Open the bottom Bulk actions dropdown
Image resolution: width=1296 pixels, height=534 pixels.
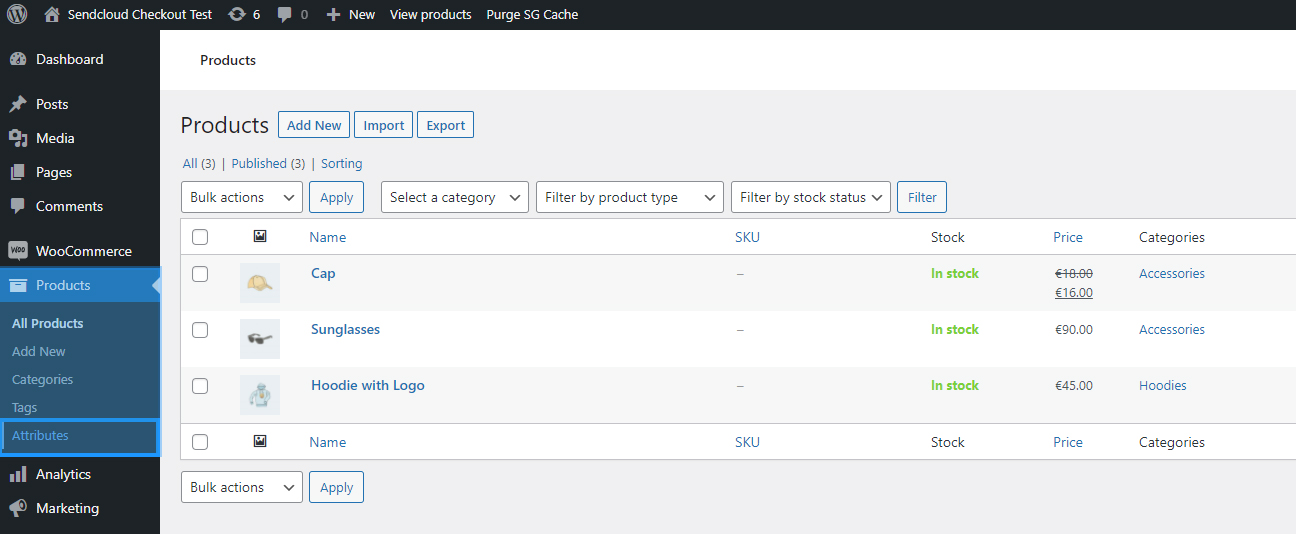click(242, 487)
